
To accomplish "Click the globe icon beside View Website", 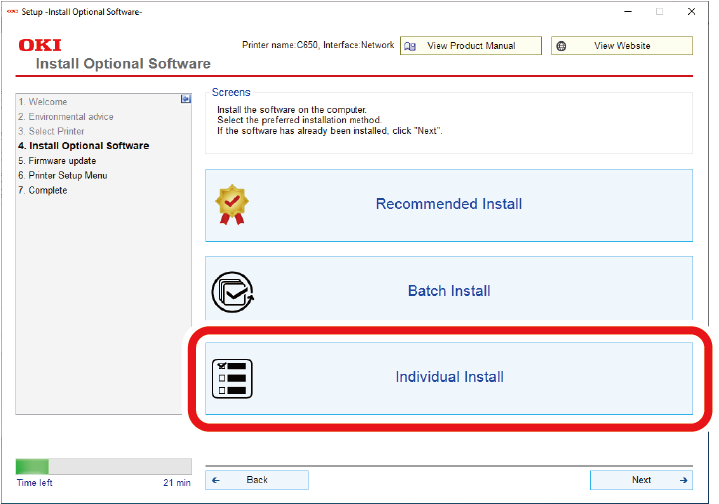I will (x=562, y=46).
